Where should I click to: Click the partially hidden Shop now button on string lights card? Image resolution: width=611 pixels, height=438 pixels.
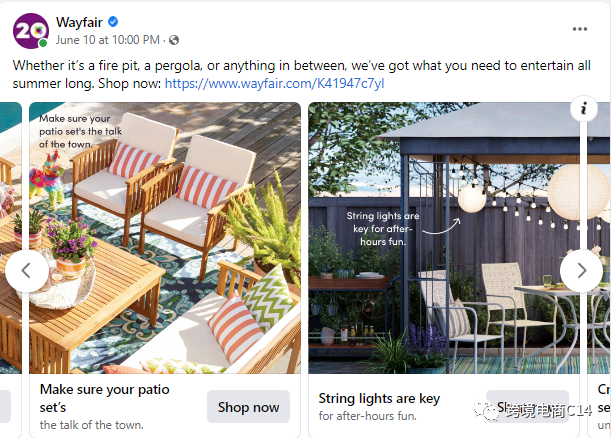pyautogui.click(x=527, y=407)
